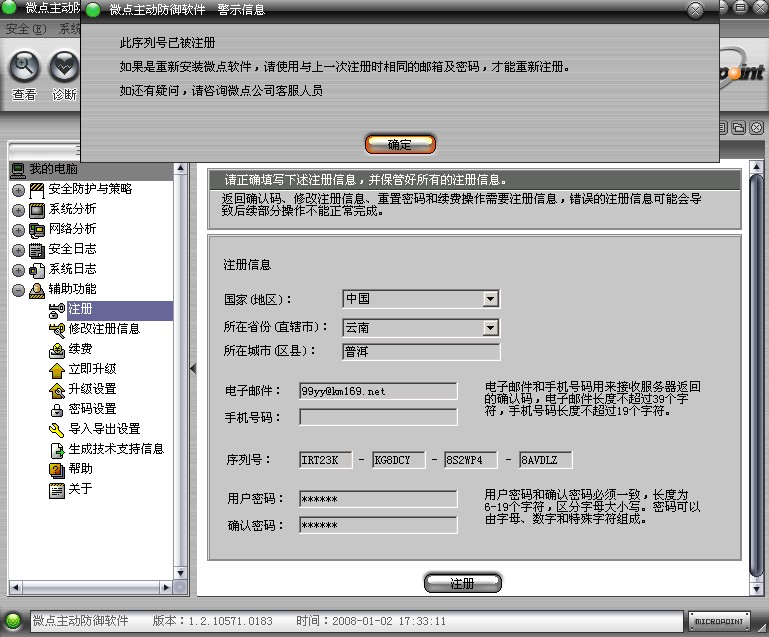Click tree panel vertical scrollbar up arrow
Image resolution: width=769 pixels, height=637 pixels.
(x=180, y=169)
